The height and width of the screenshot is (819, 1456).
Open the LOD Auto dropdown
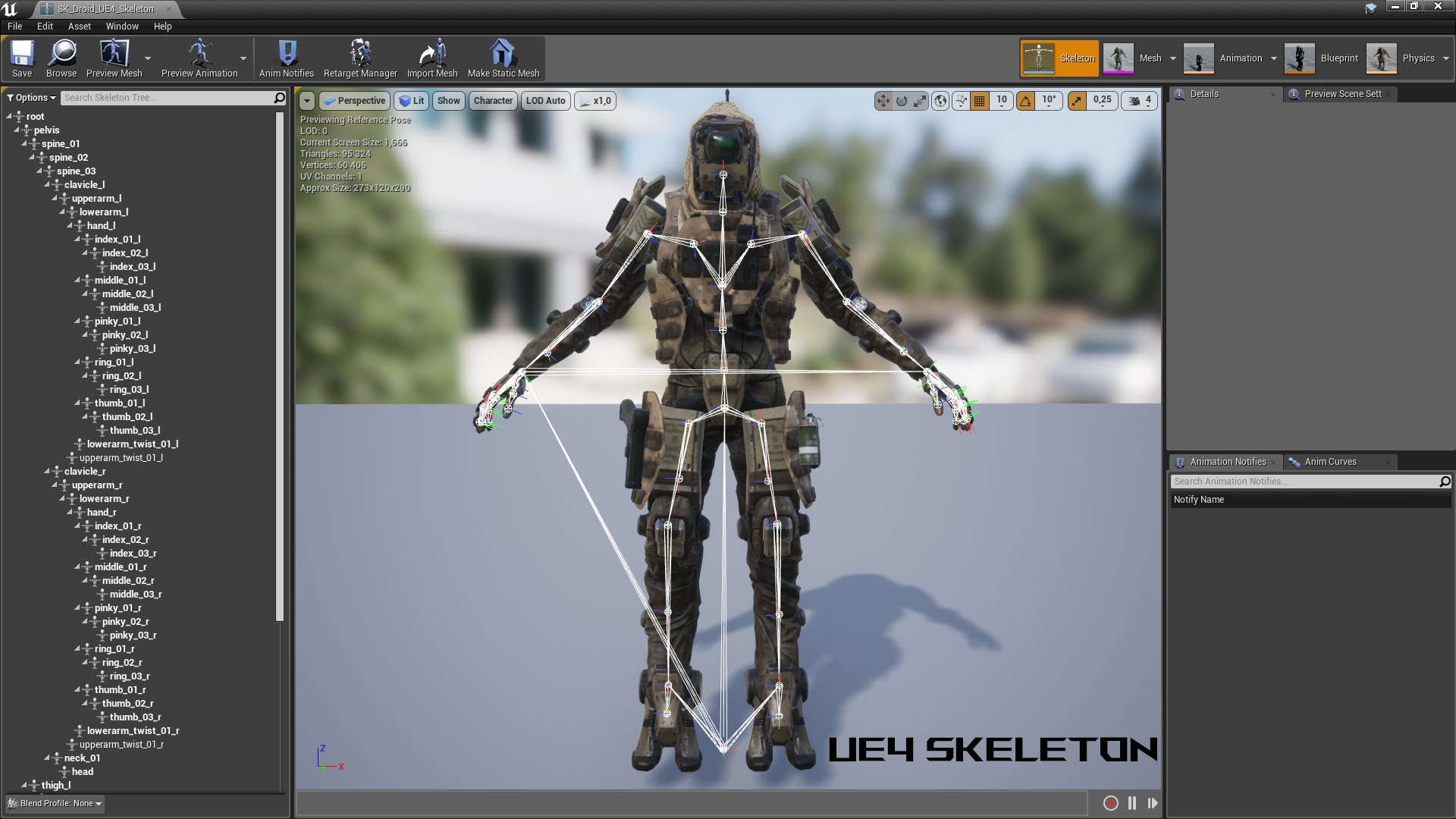pos(545,100)
